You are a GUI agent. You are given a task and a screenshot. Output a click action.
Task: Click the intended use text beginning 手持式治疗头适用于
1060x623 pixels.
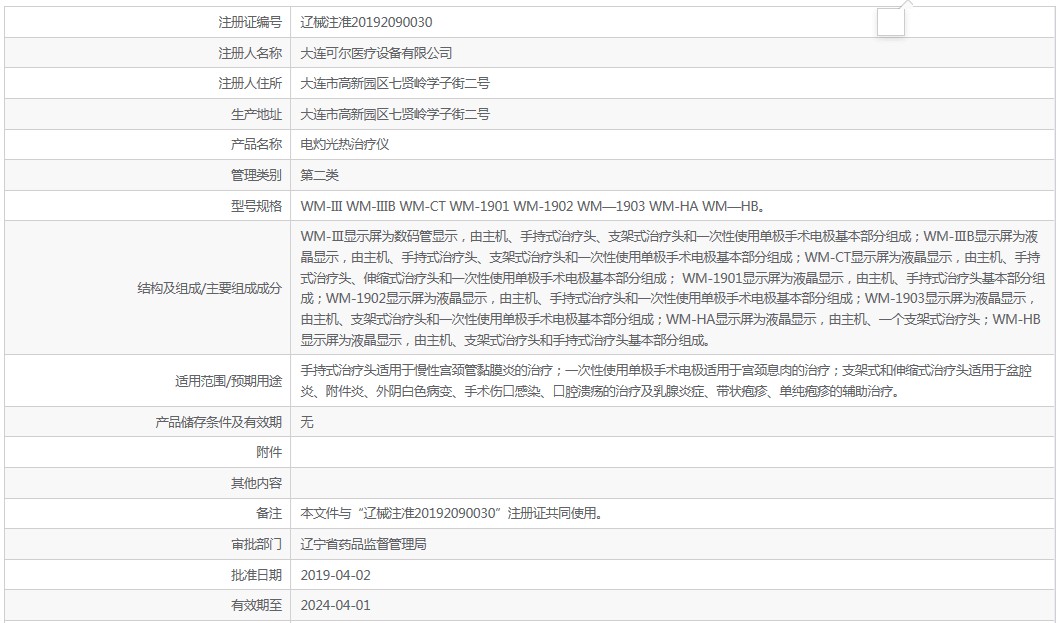(666, 380)
